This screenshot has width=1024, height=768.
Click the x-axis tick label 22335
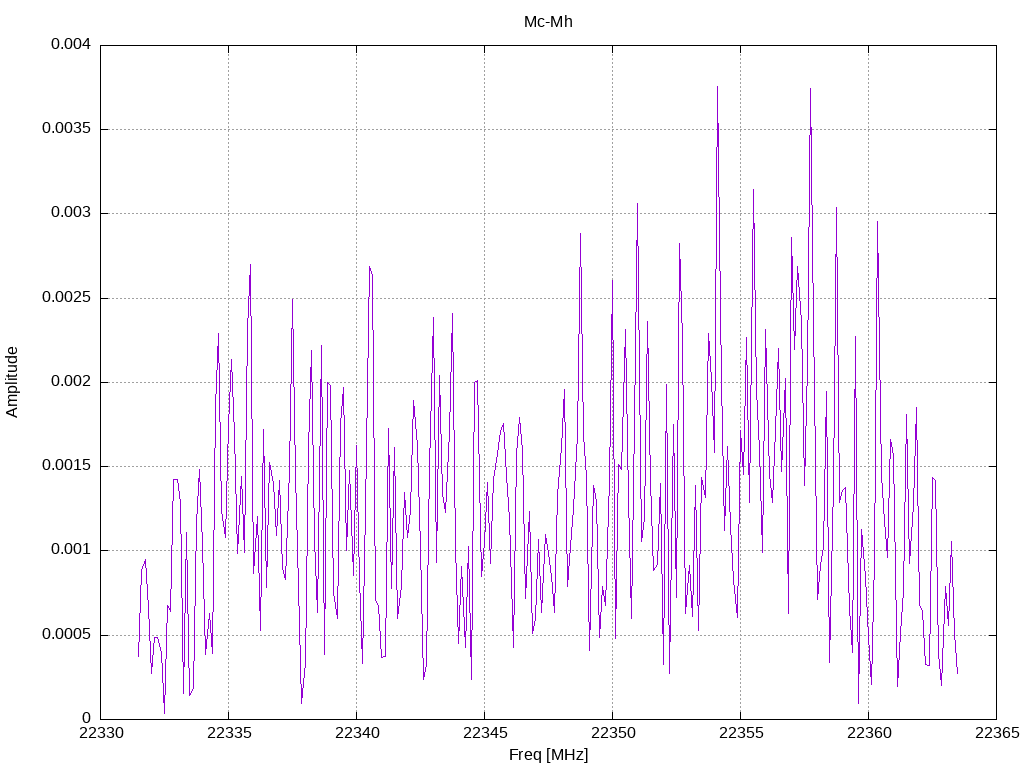[229, 733]
